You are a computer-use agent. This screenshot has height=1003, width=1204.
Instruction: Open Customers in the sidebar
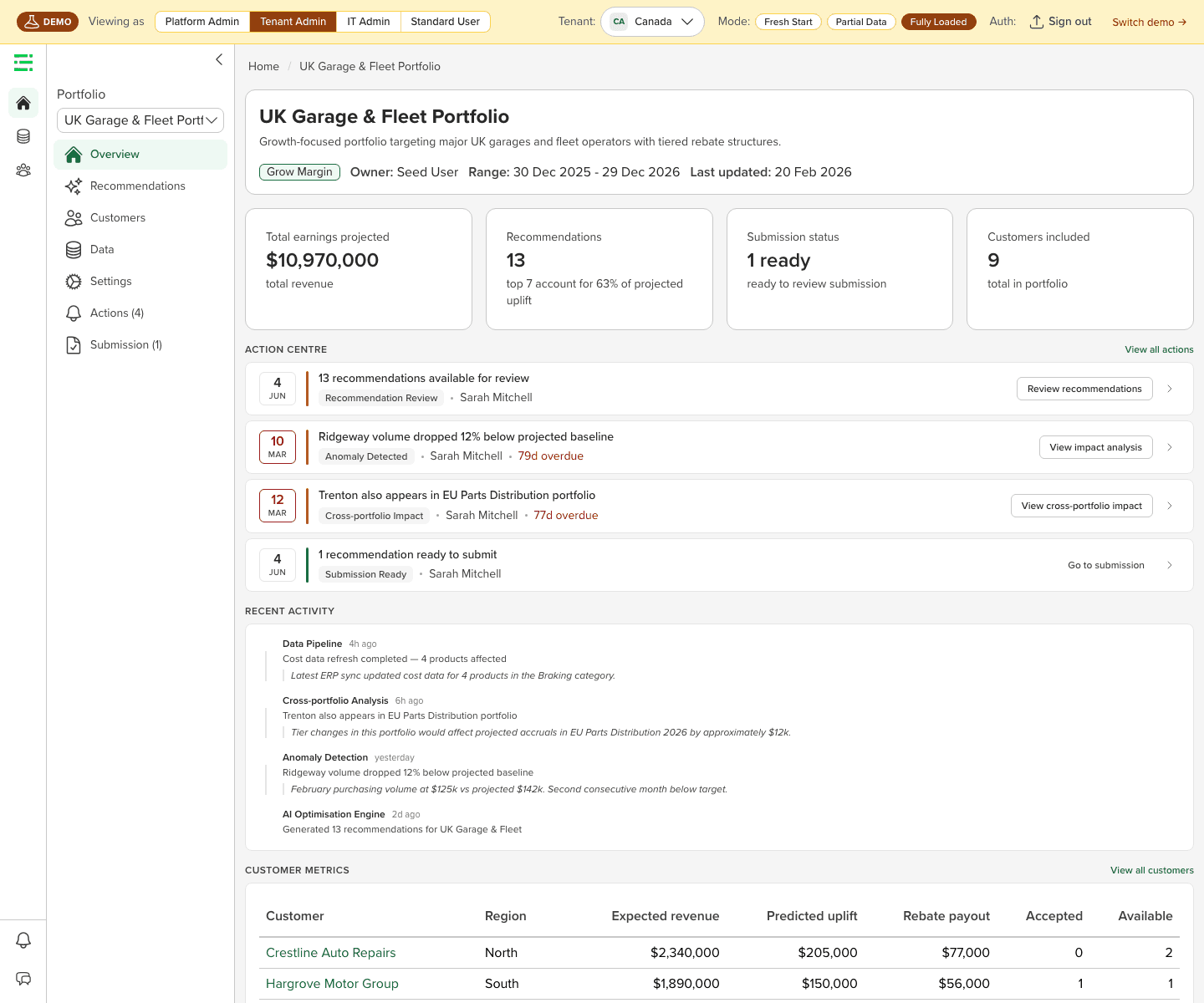(x=140, y=218)
